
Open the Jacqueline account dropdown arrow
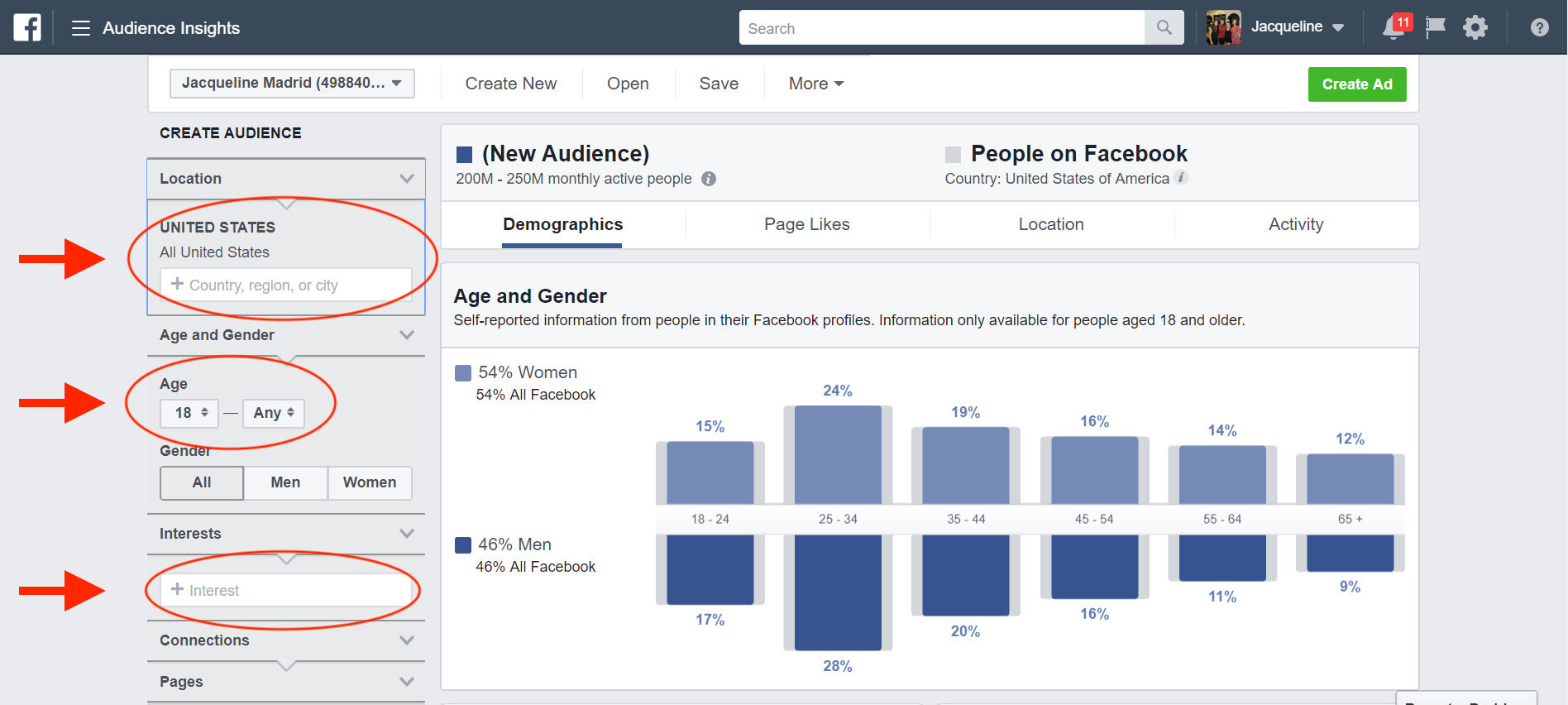click(1338, 28)
